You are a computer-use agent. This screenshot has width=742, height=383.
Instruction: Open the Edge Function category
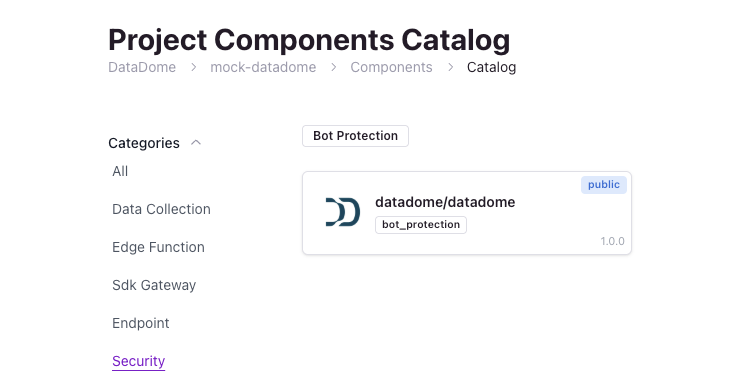(x=159, y=247)
